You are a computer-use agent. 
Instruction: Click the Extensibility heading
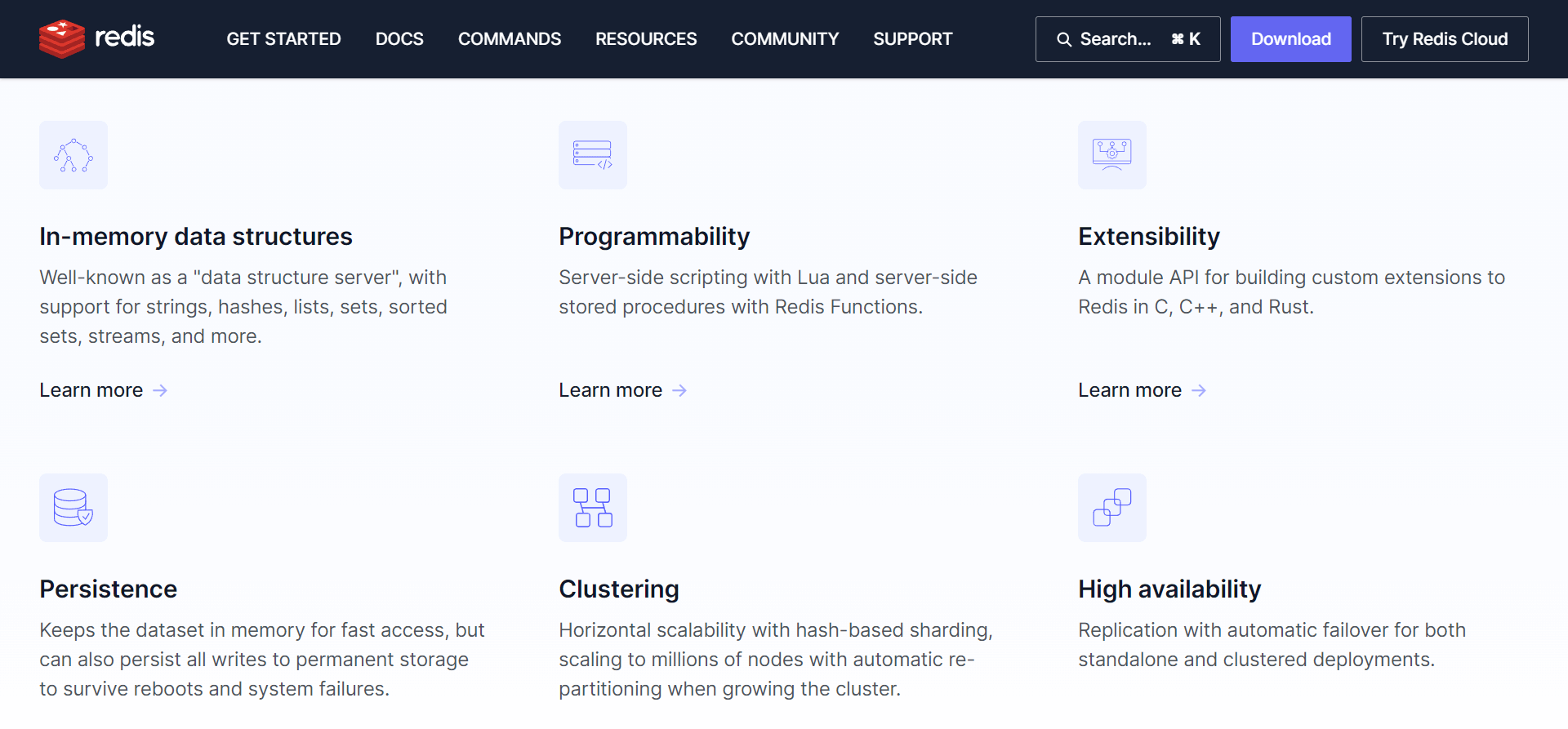[x=1149, y=237]
